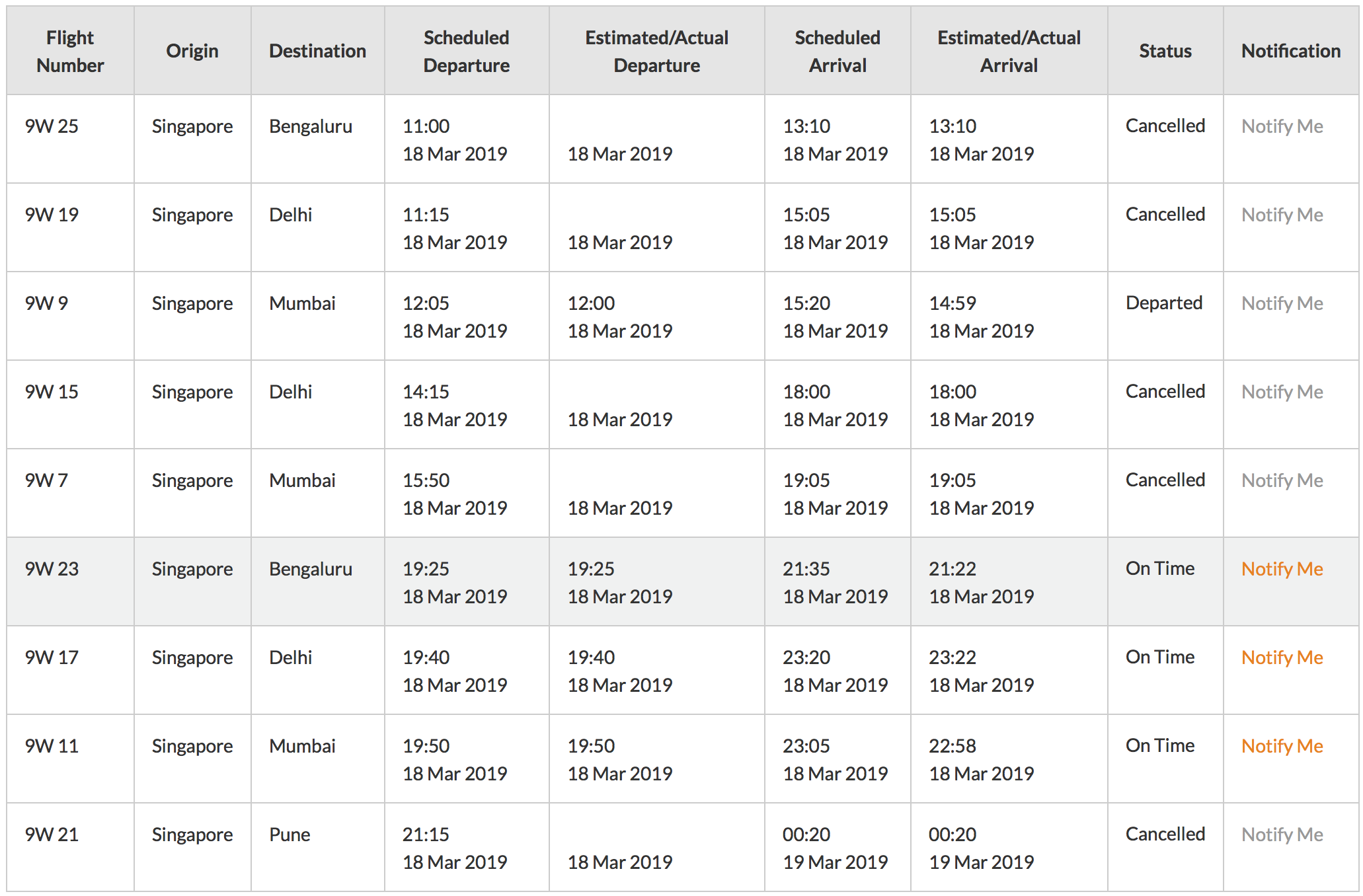Click the Pune destination cell
This screenshot has width=1363, height=896.
[x=290, y=835]
